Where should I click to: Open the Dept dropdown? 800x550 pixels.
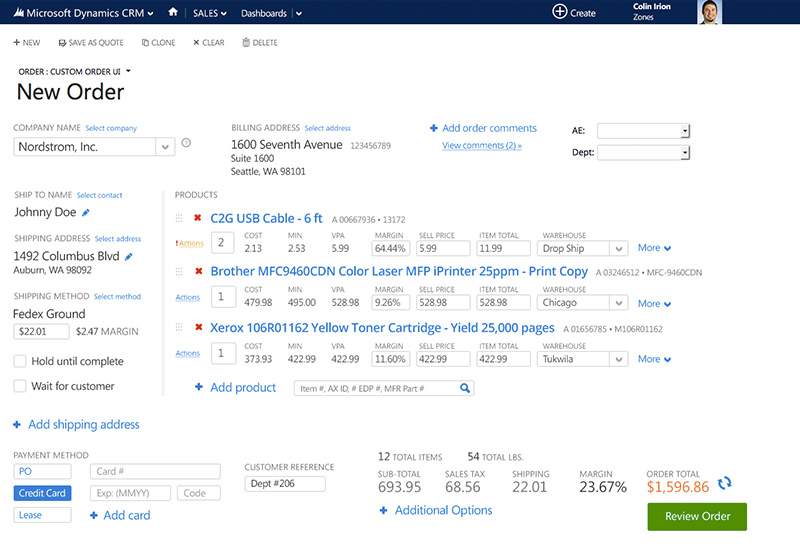point(685,153)
